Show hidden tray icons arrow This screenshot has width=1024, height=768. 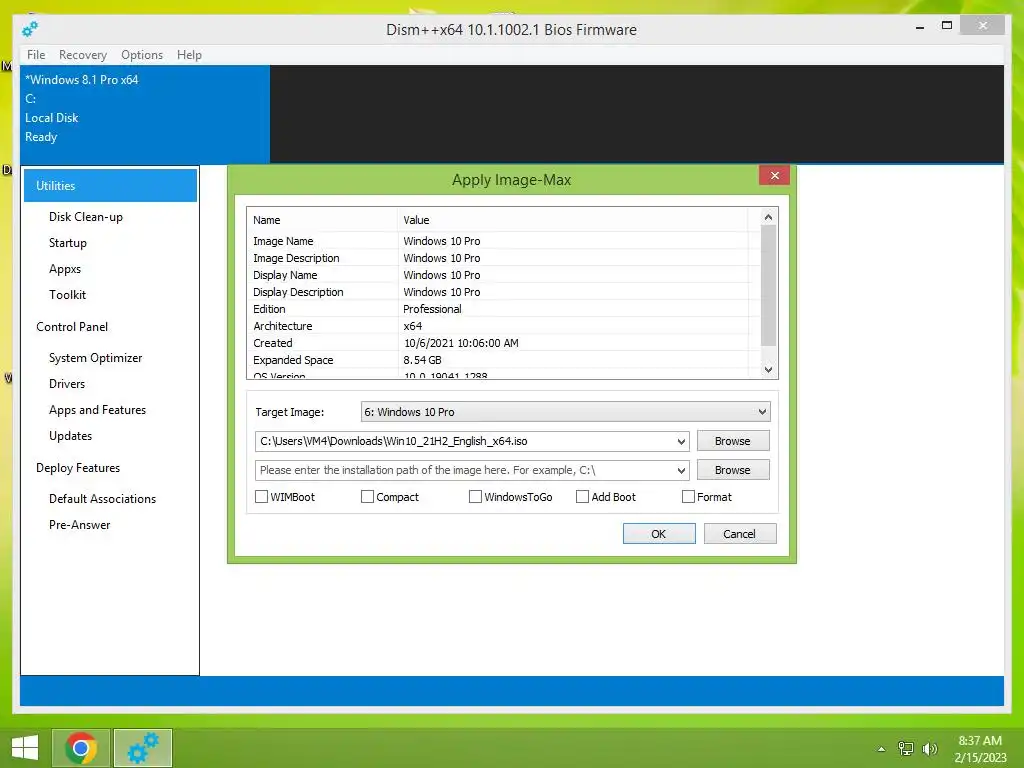coord(882,749)
